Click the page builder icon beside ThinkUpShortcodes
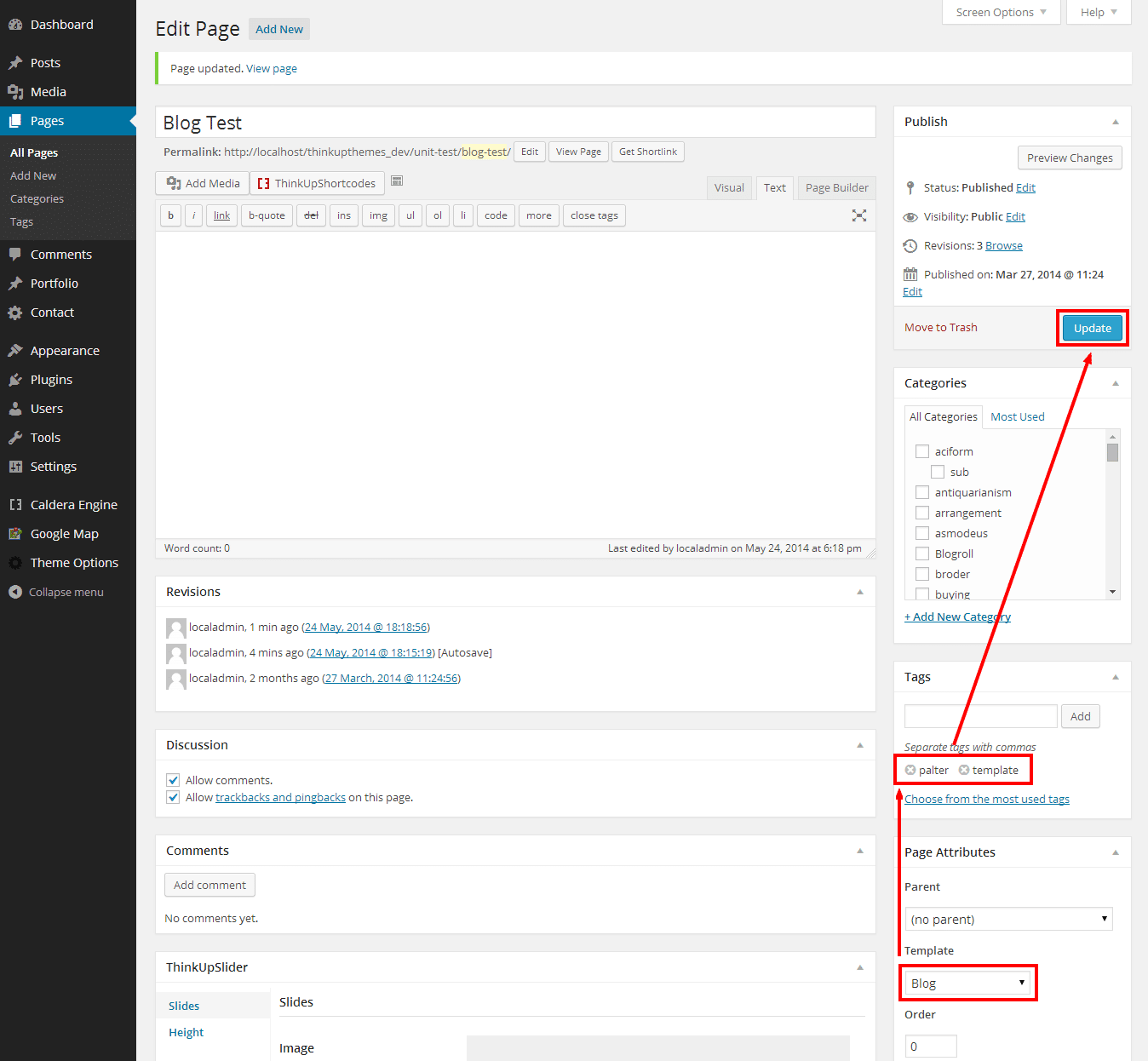Screen dimensions: 1148x1061 [x=397, y=181]
